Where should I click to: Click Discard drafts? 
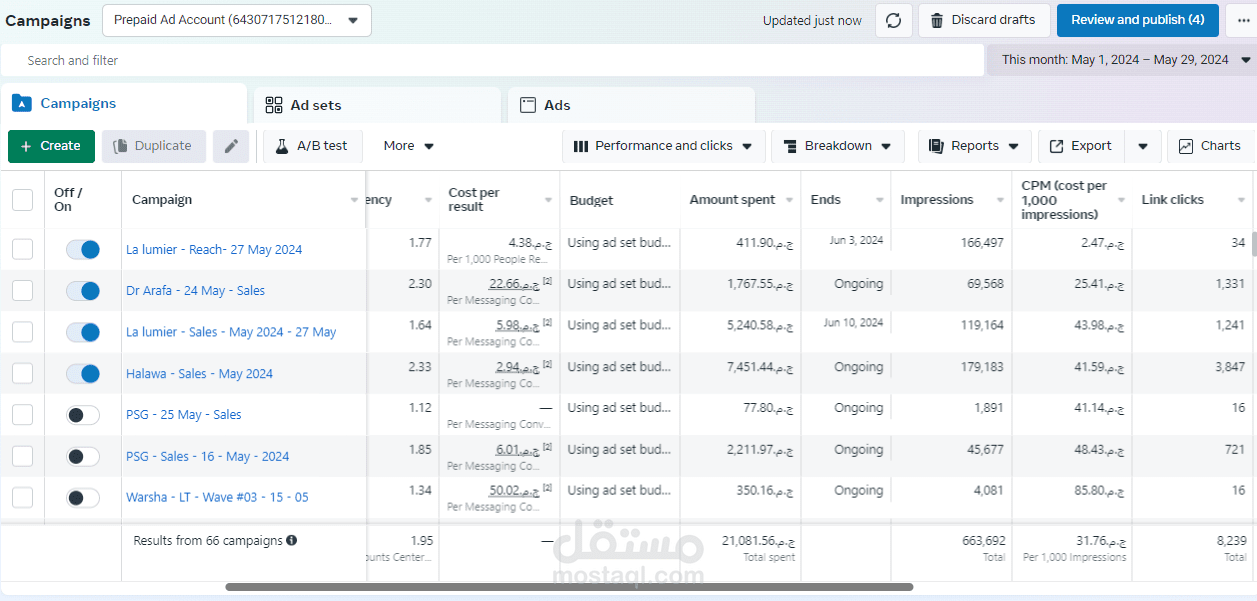click(984, 20)
